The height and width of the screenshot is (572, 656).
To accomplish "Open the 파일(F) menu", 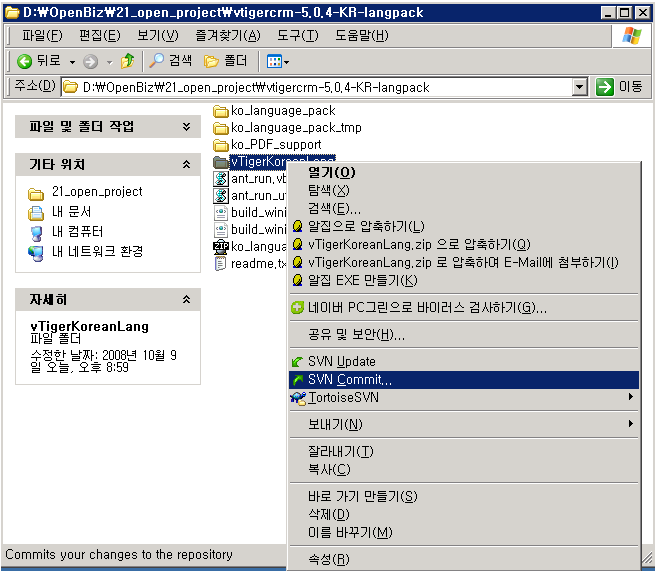I will pos(42,36).
